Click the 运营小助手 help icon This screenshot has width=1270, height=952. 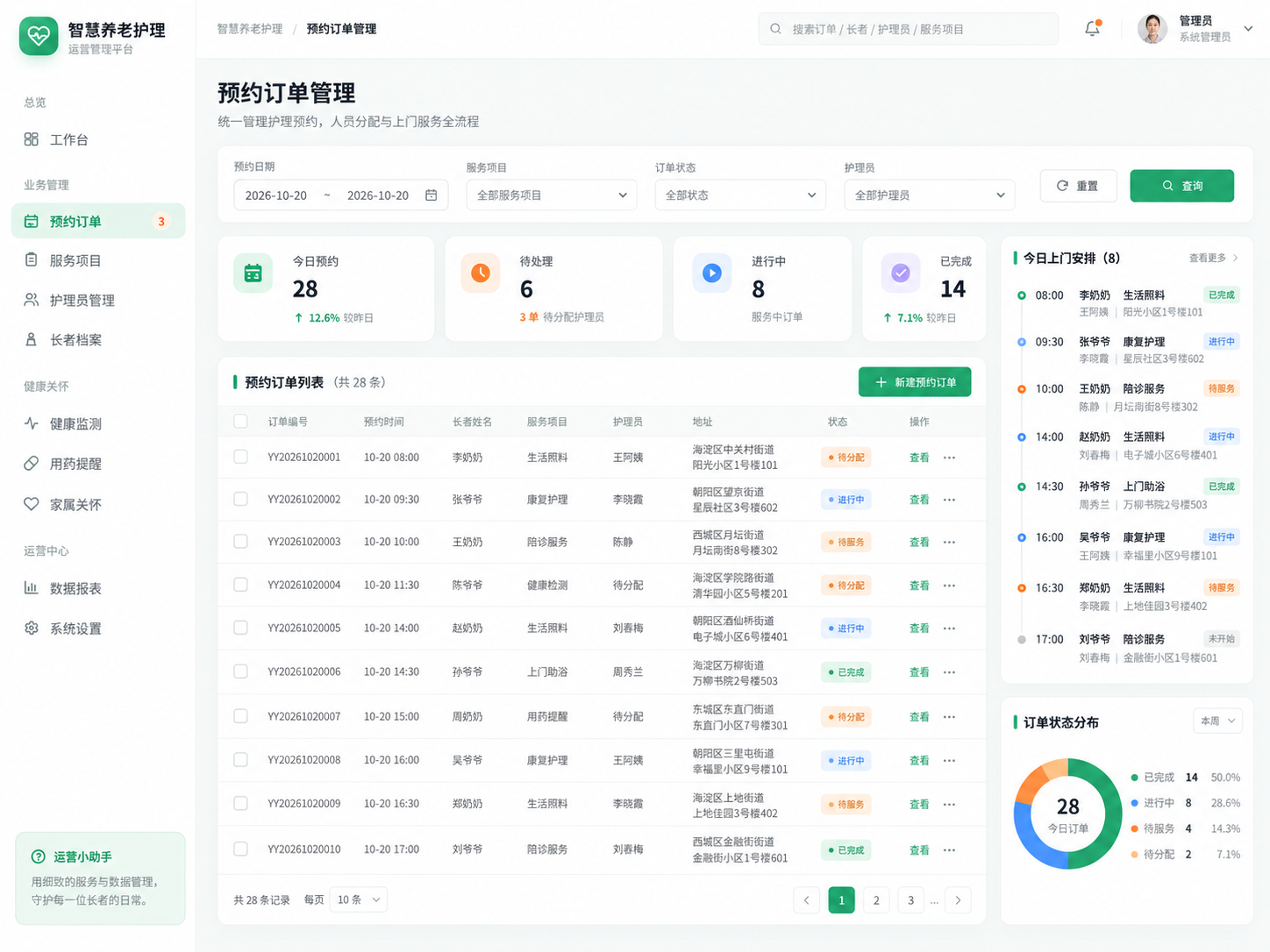(39, 856)
